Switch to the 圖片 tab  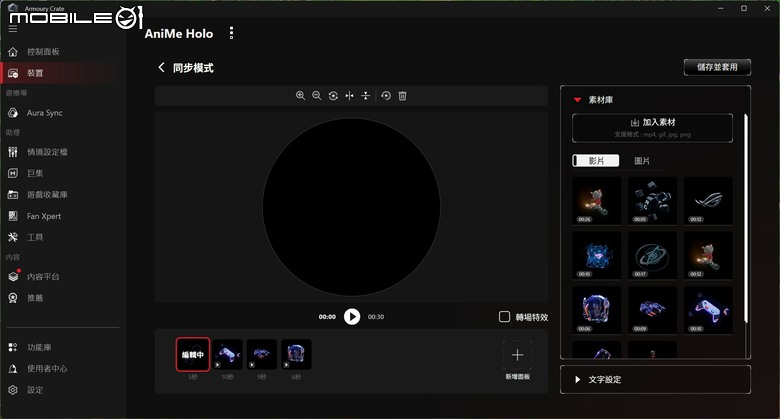(642, 161)
